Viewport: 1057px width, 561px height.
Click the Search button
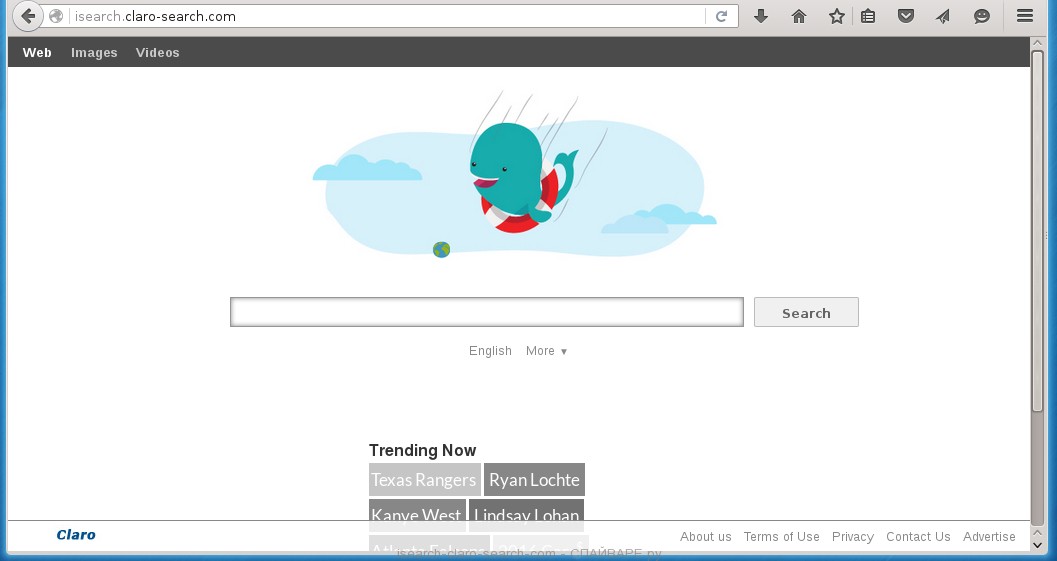click(806, 312)
